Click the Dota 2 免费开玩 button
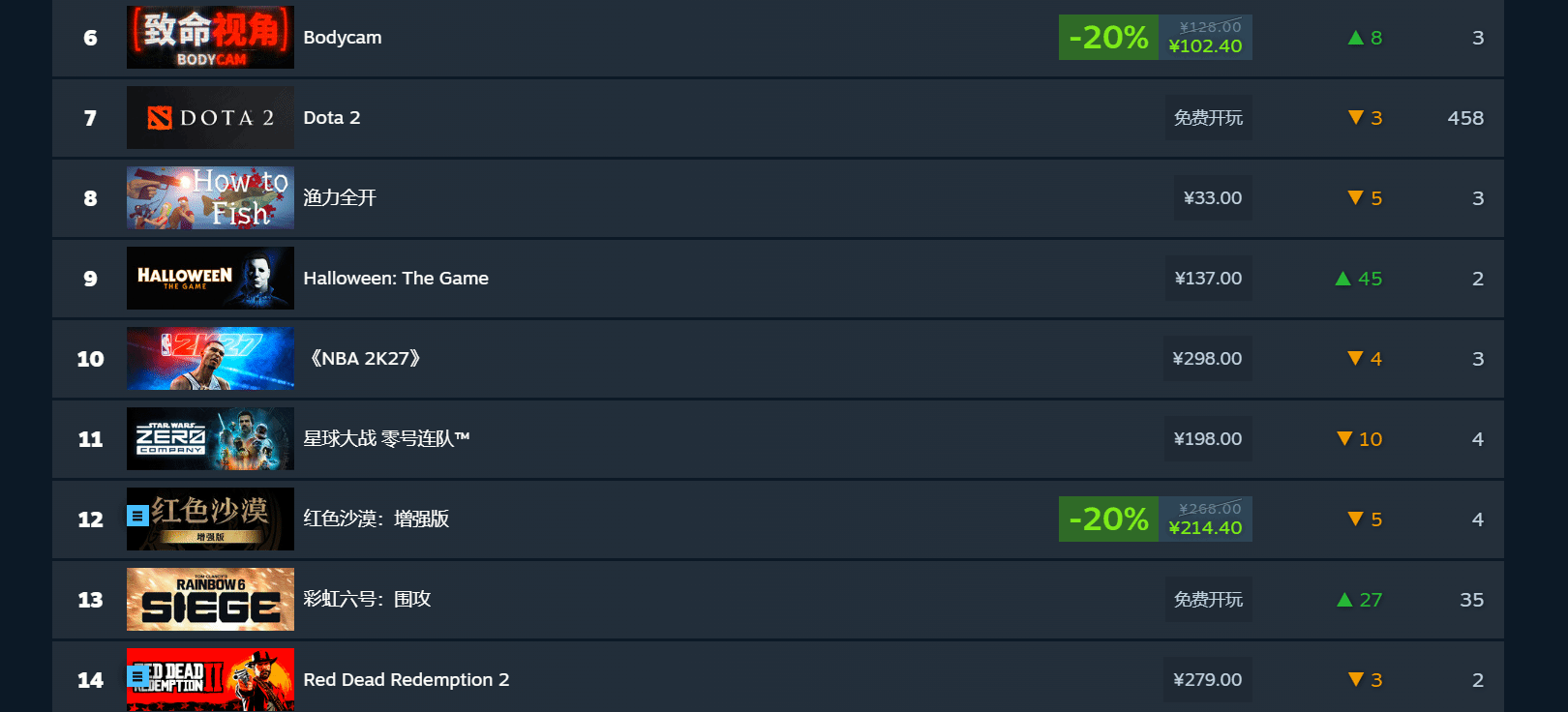Image resolution: width=1568 pixels, height=712 pixels. (1208, 117)
